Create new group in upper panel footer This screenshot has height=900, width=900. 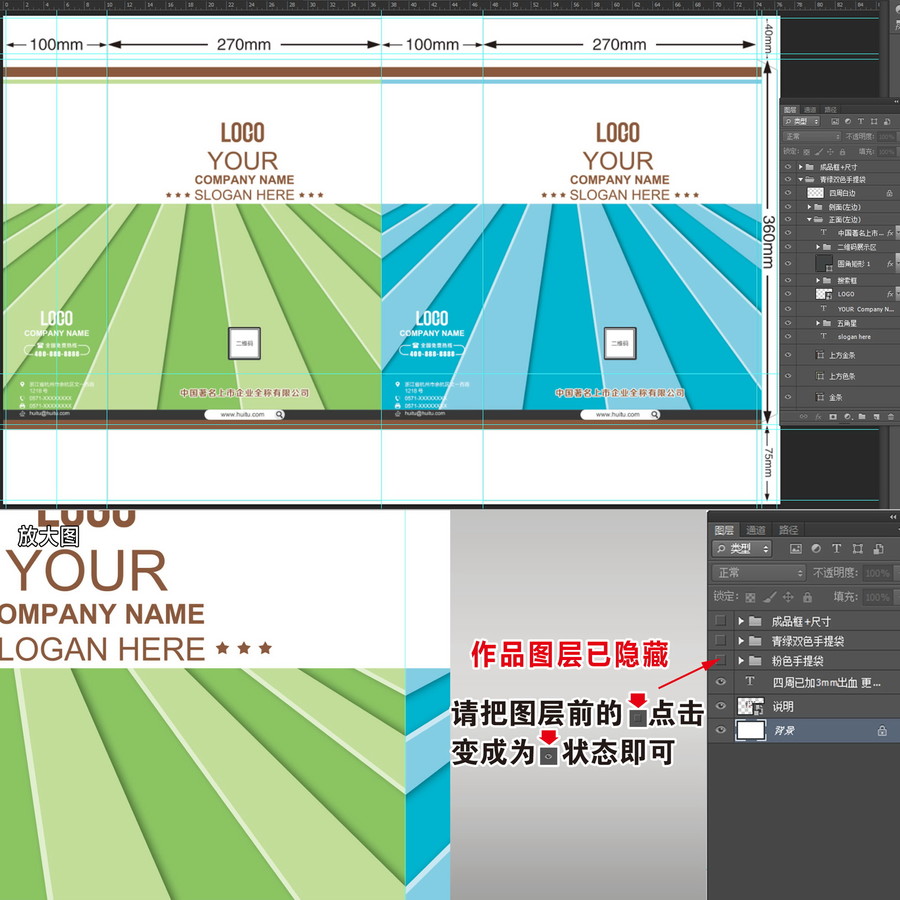coord(862,417)
